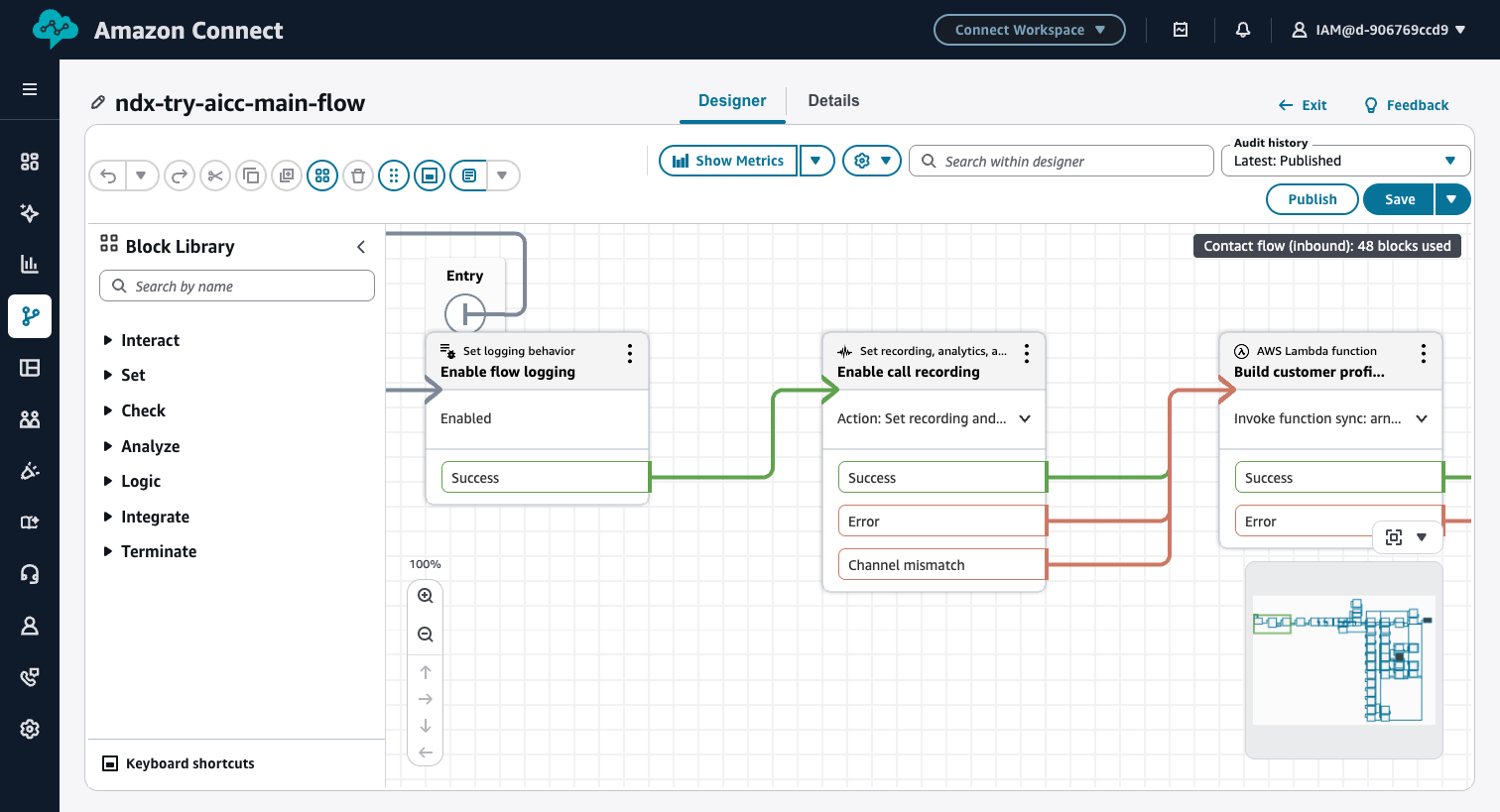Open the left navigation hamburger menu
Viewport: 1500px width, 812px height.
tap(30, 89)
